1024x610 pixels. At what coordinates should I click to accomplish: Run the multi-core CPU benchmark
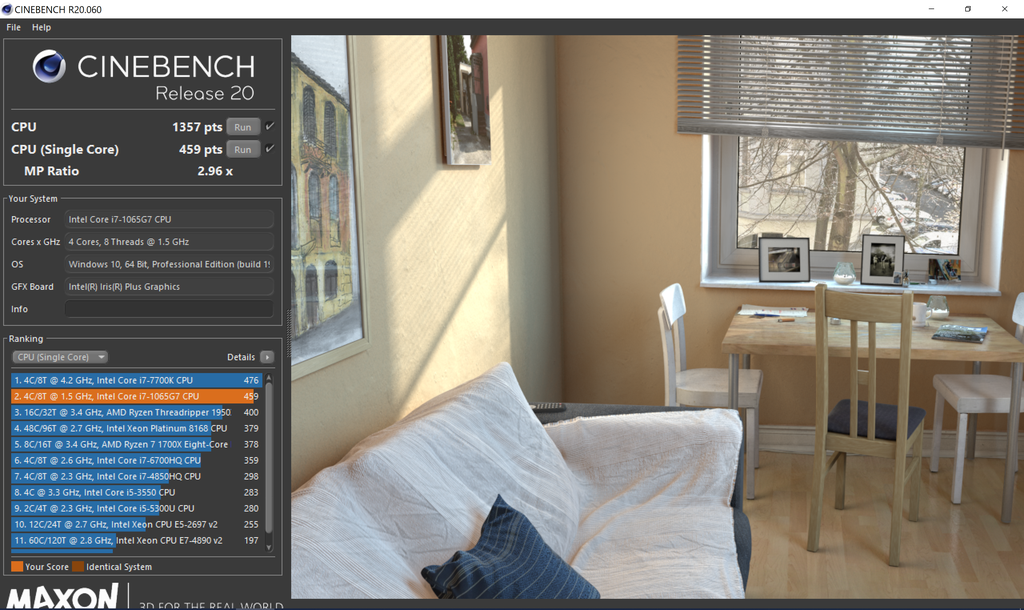click(x=243, y=127)
